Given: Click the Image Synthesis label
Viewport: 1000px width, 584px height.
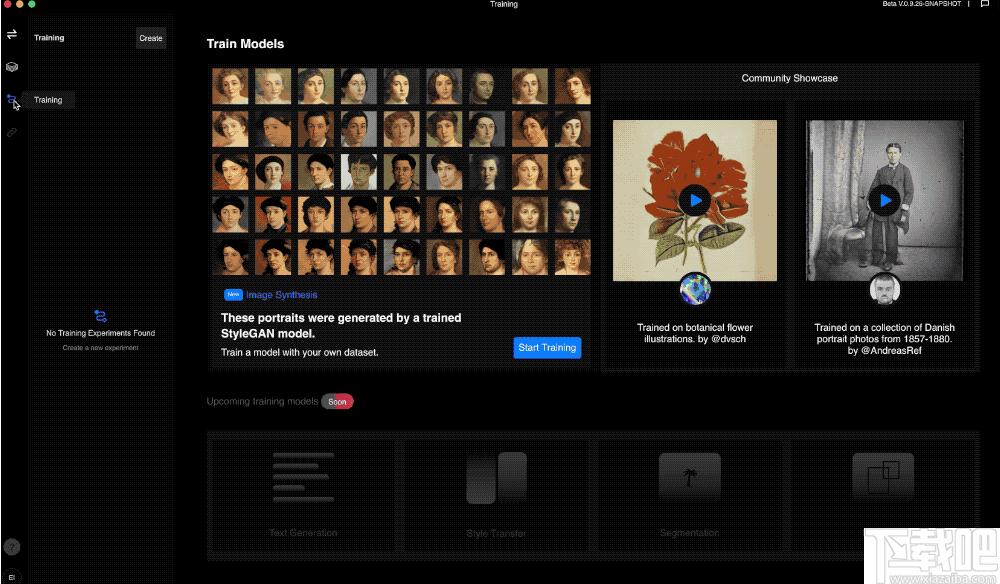Looking at the screenshot, I should (x=282, y=295).
